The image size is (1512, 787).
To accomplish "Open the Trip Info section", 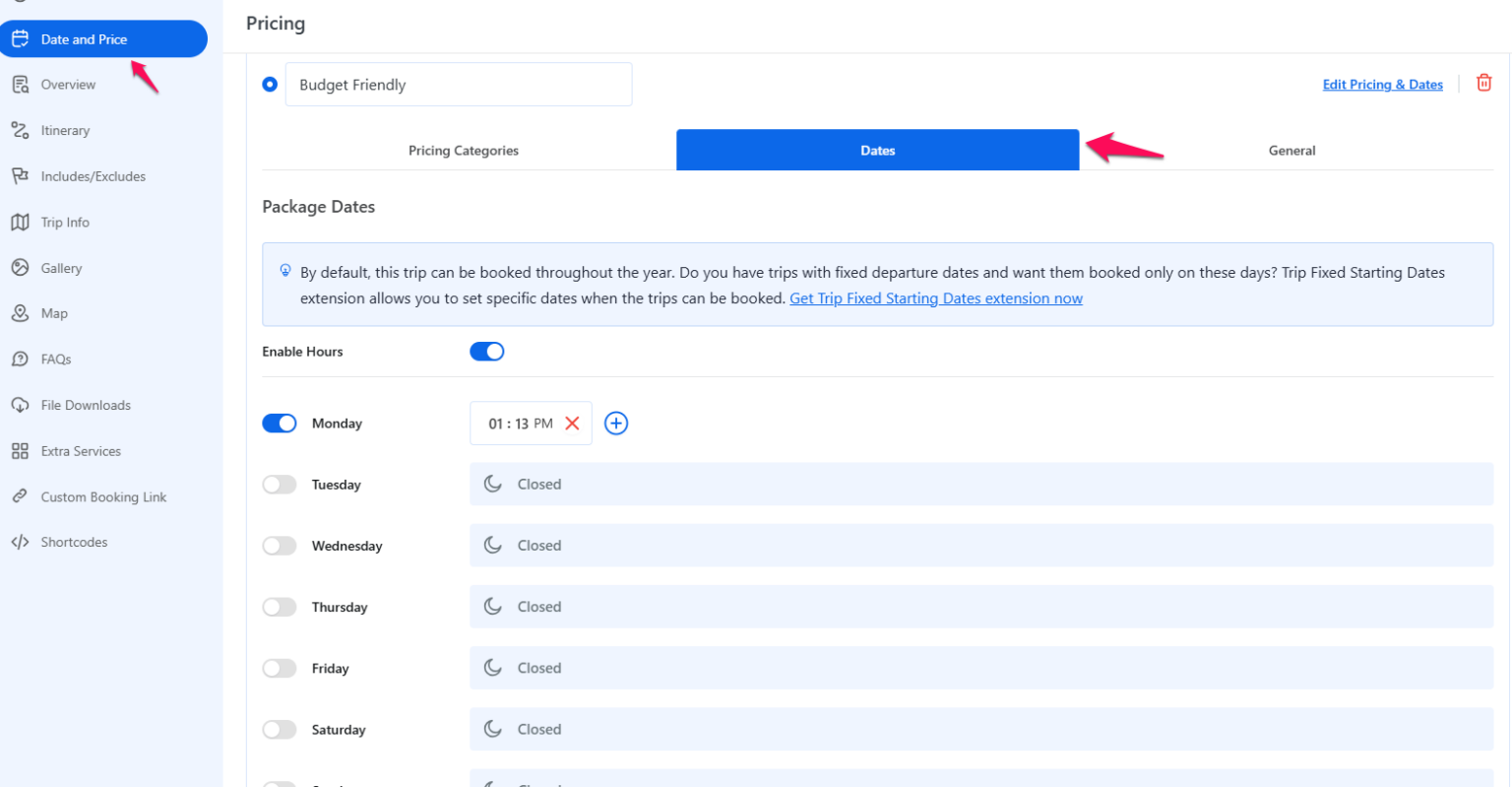I will click(65, 222).
